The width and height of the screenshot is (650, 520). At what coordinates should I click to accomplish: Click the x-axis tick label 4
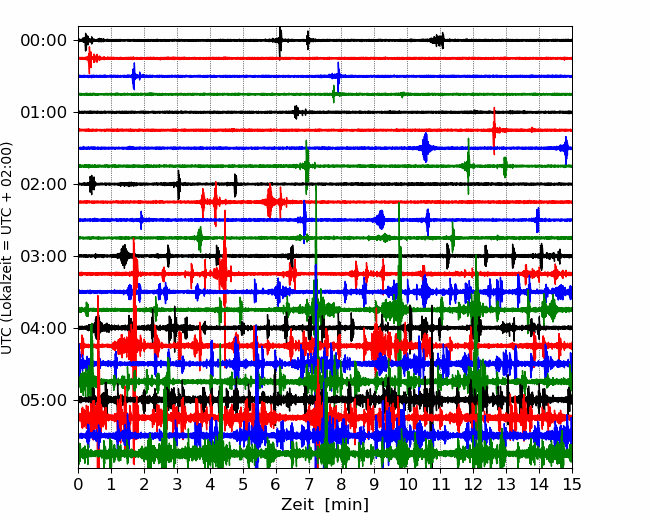click(x=210, y=484)
